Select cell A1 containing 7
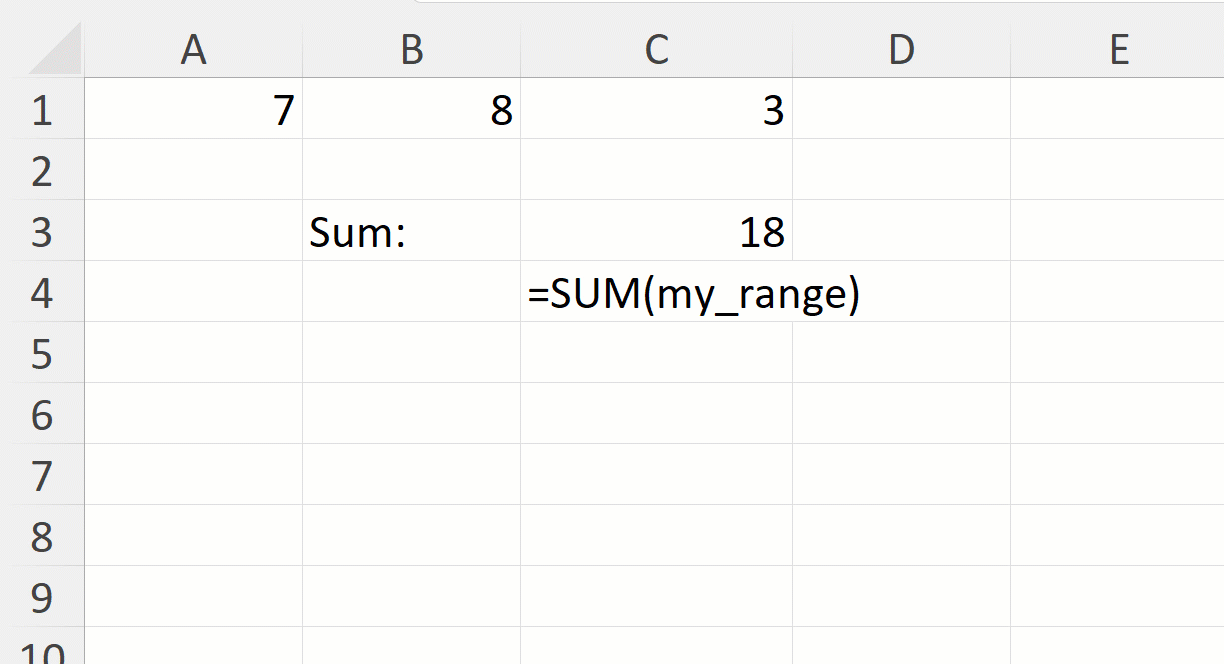The height and width of the screenshot is (664, 1224). point(195,110)
